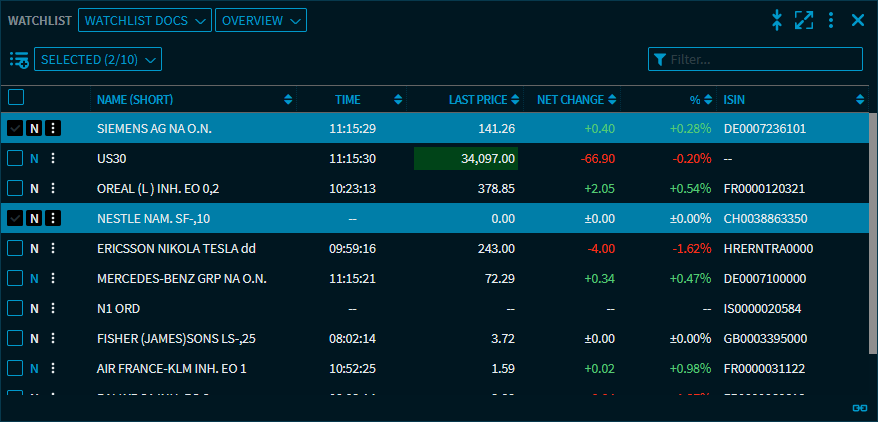Image resolution: width=878 pixels, height=422 pixels.
Task: Open the widget options three-dot menu
Action: tap(831, 20)
